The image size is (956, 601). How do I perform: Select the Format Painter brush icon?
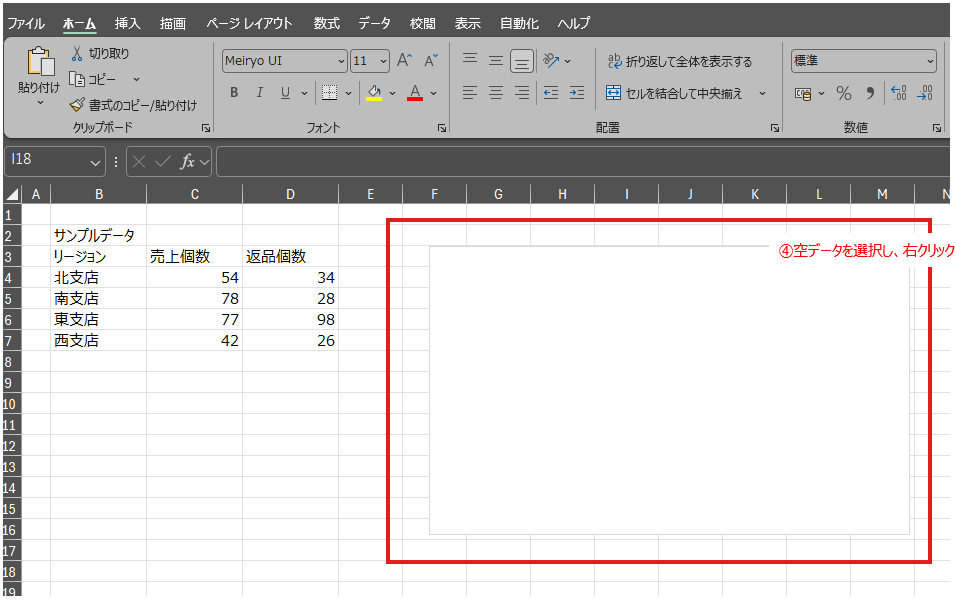click(x=78, y=105)
